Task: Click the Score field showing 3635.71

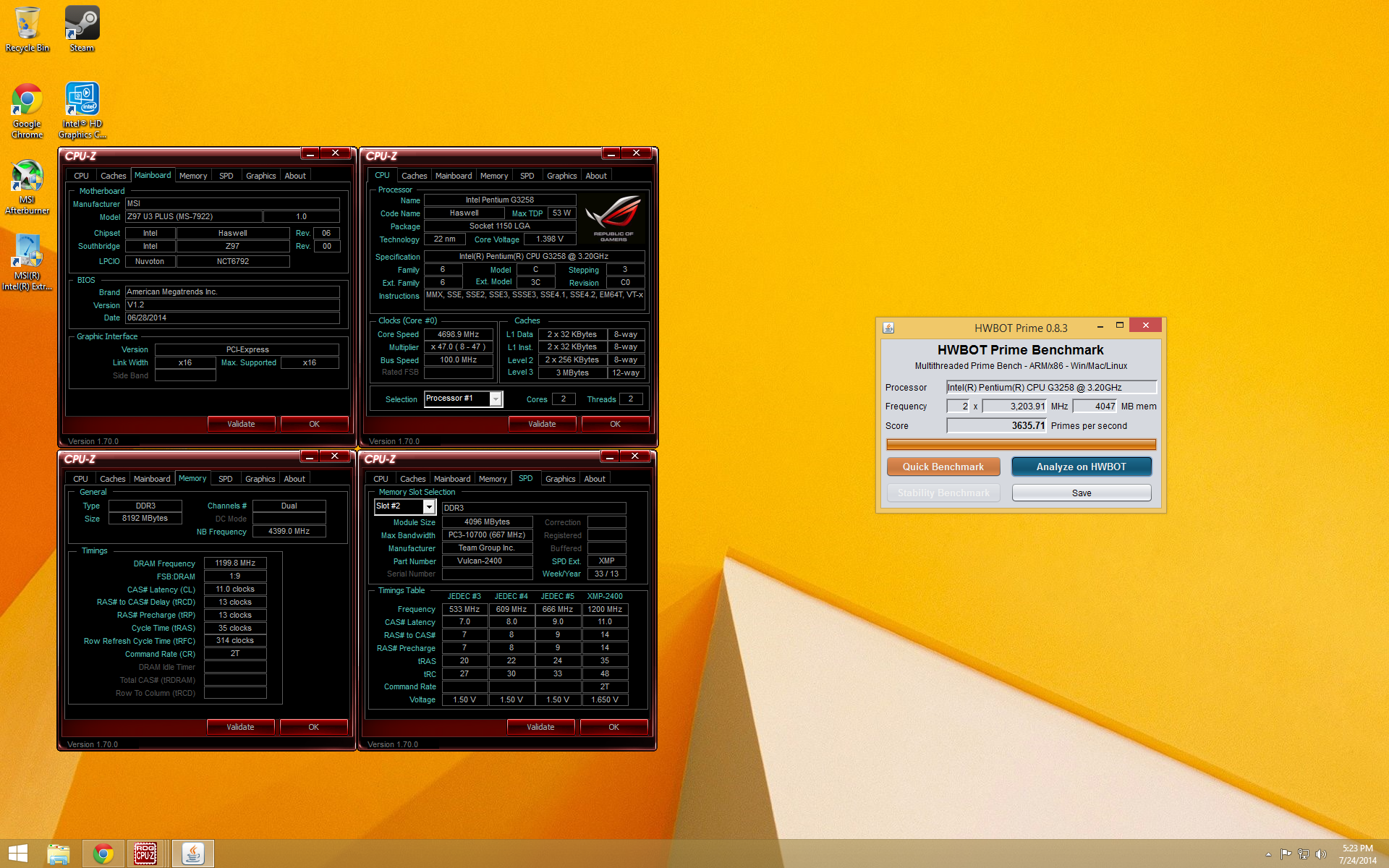Action: click(996, 426)
